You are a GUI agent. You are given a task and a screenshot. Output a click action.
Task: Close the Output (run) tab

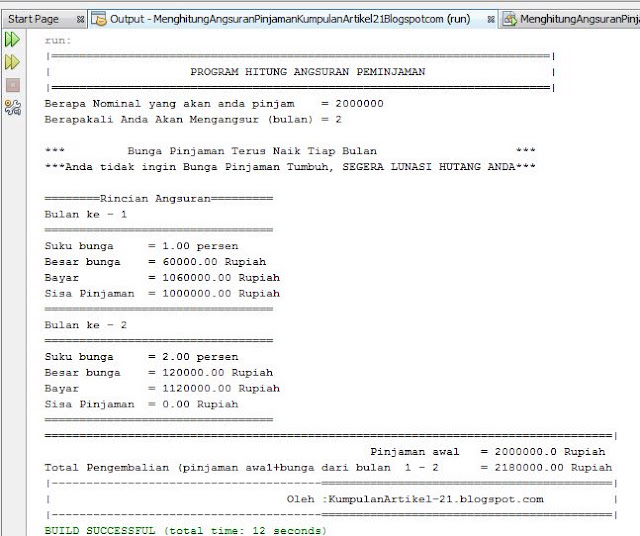[491, 19]
